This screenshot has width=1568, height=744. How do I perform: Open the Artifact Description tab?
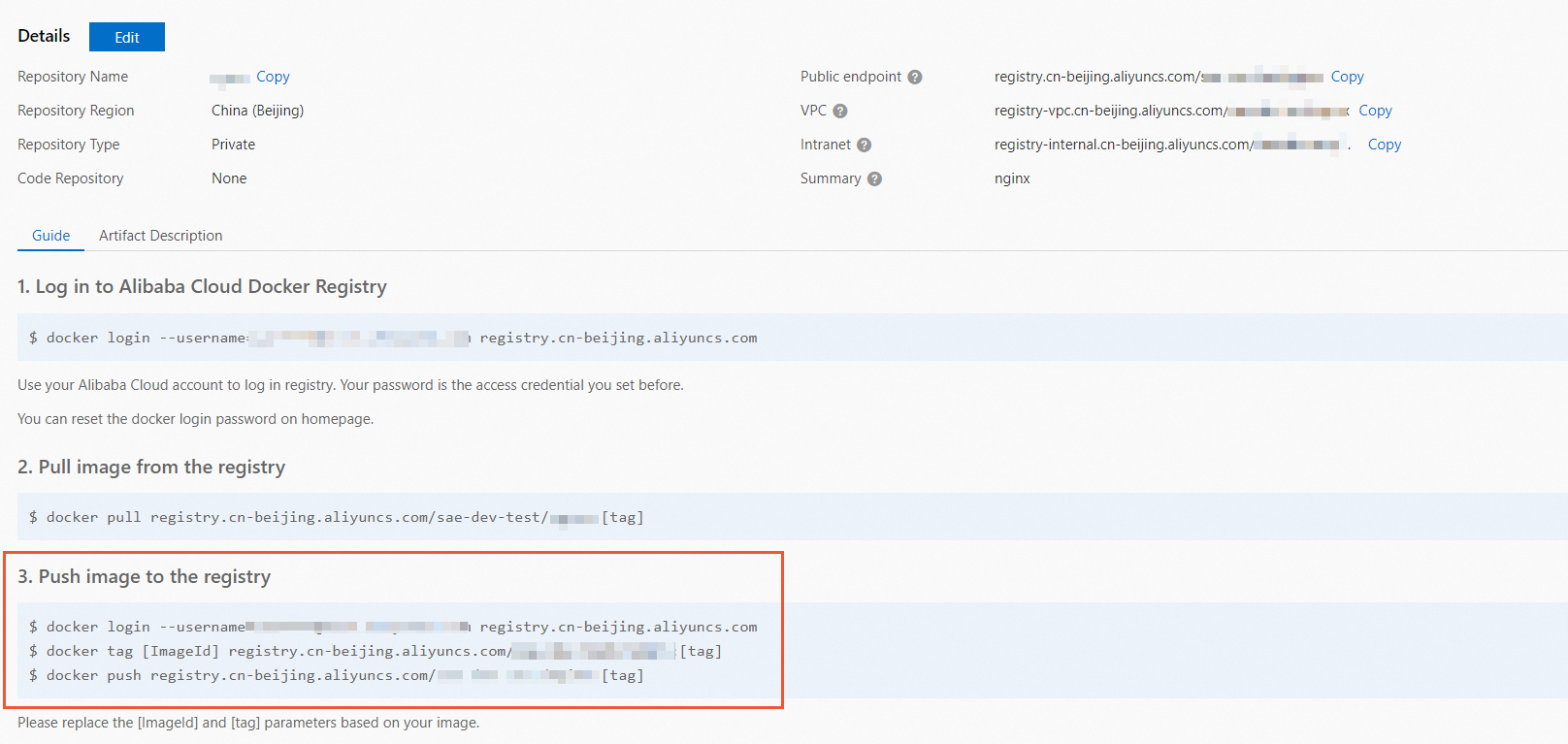tap(161, 236)
